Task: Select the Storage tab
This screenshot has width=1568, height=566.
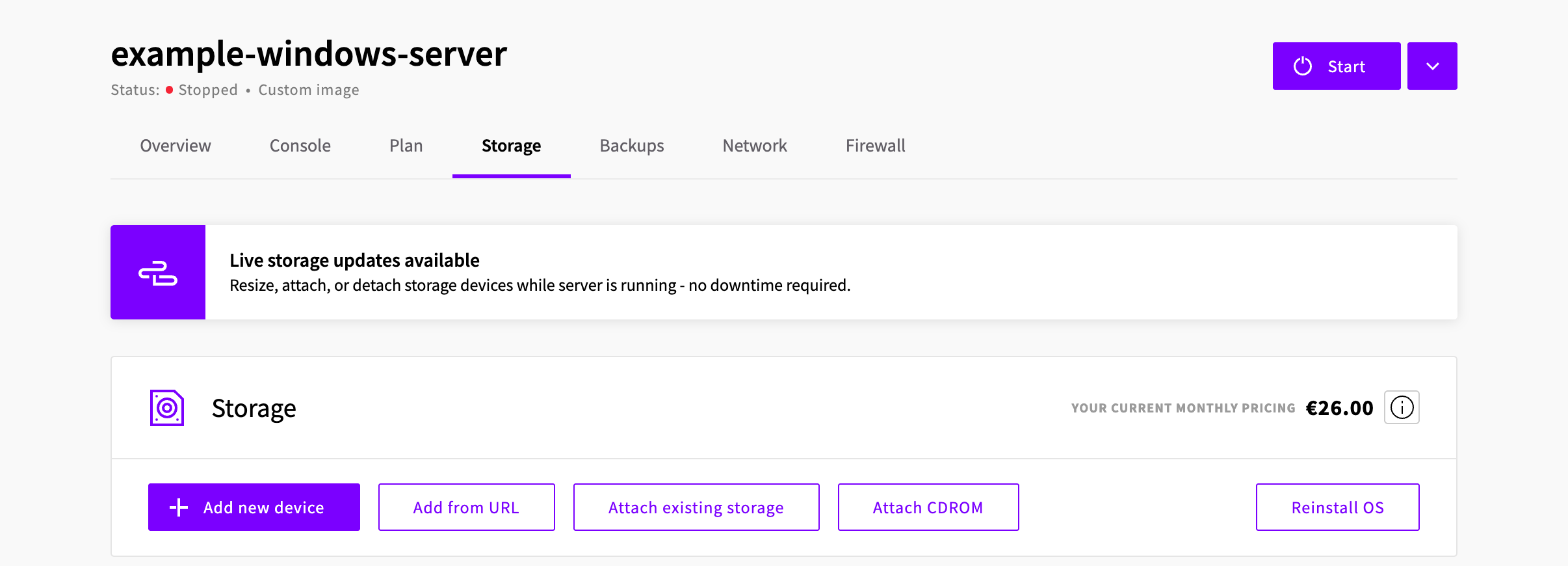Action: pos(512,146)
